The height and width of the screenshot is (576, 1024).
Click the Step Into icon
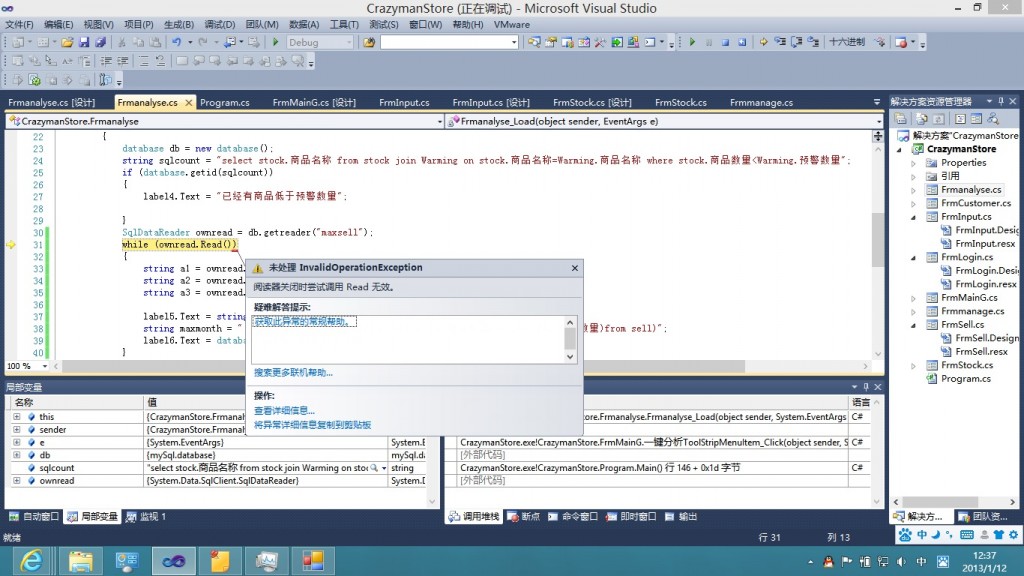click(780, 42)
